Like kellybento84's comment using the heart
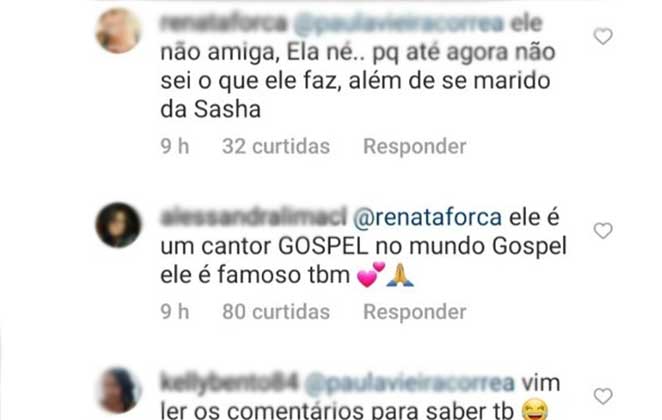Image resolution: width=662 pixels, height=420 pixels. (603, 396)
